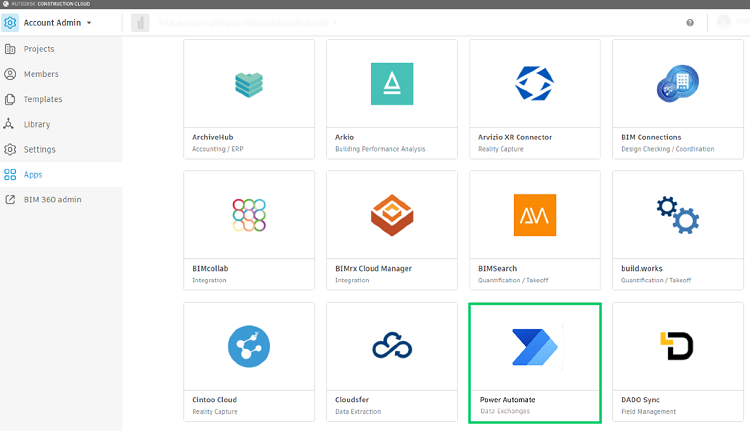Click the Apps grid icon

coord(10,175)
